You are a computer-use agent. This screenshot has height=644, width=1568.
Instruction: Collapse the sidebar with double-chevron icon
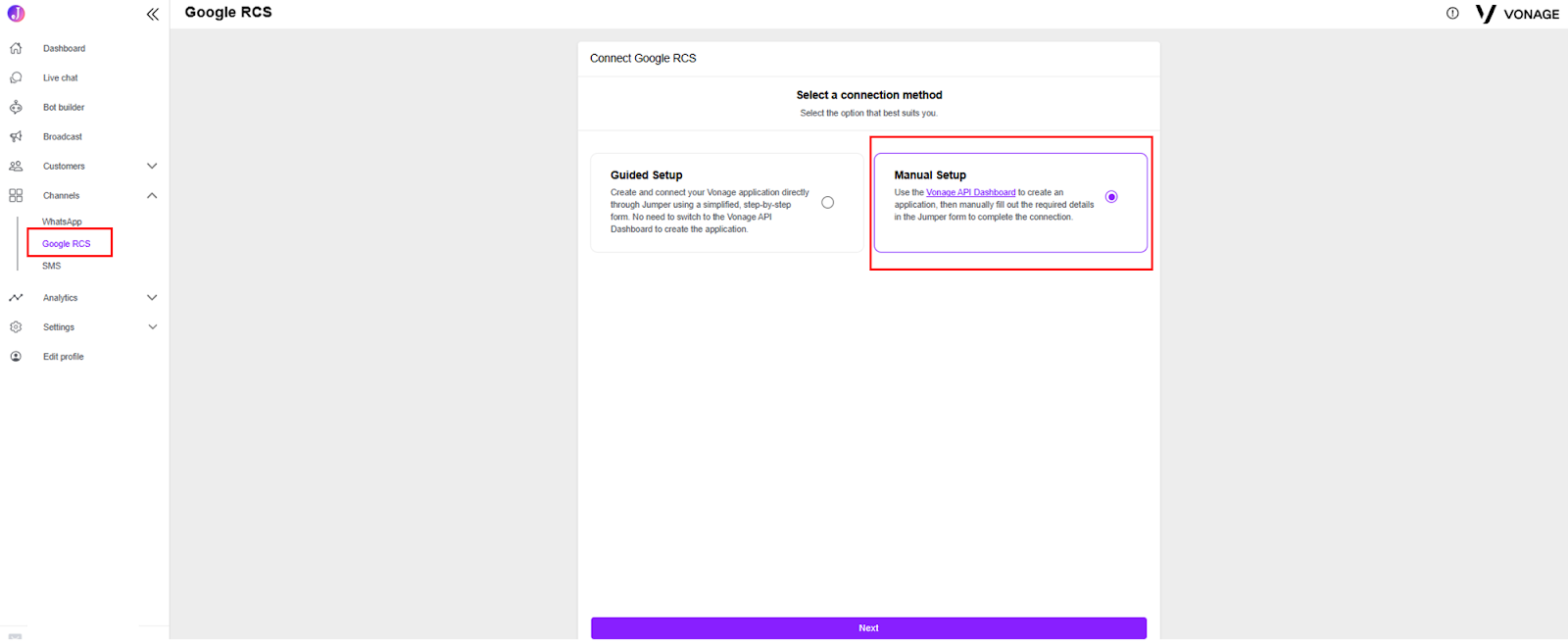pyautogui.click(x=152, y=14)
